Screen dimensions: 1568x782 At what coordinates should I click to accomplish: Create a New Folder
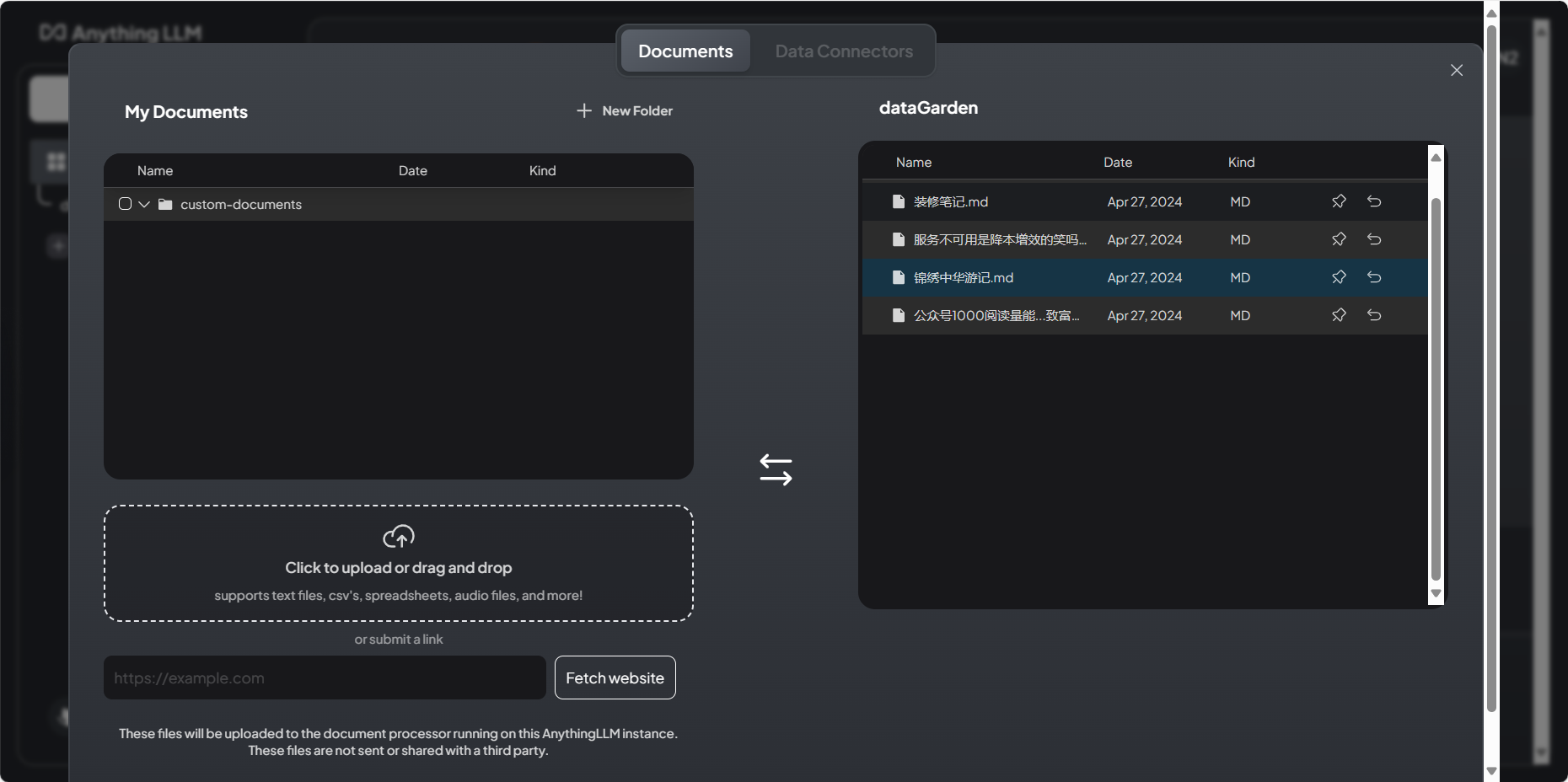pos(625,111)
